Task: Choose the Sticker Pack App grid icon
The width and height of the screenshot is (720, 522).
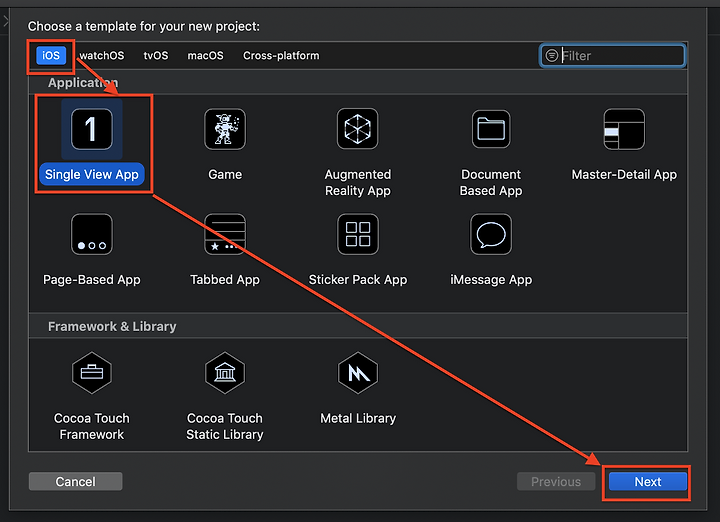Action: (x=358, y=234)
